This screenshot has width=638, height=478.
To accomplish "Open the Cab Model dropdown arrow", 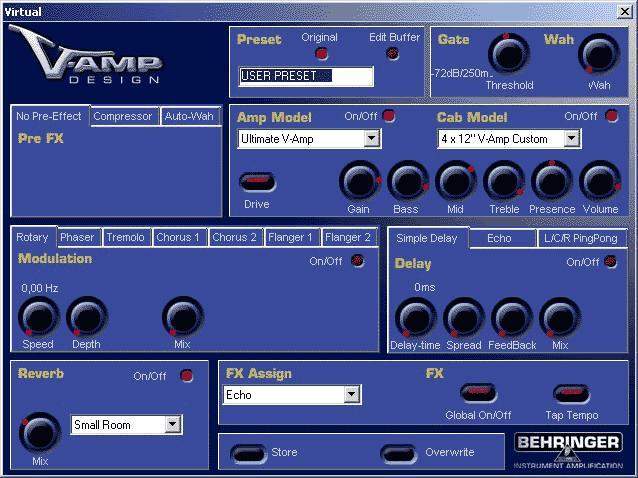I will point(572,139).
